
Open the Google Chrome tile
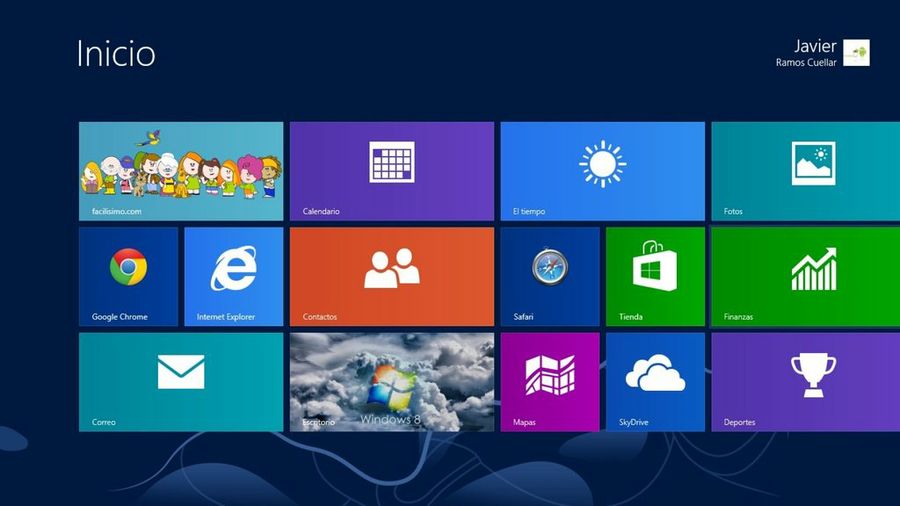point(128,276)
